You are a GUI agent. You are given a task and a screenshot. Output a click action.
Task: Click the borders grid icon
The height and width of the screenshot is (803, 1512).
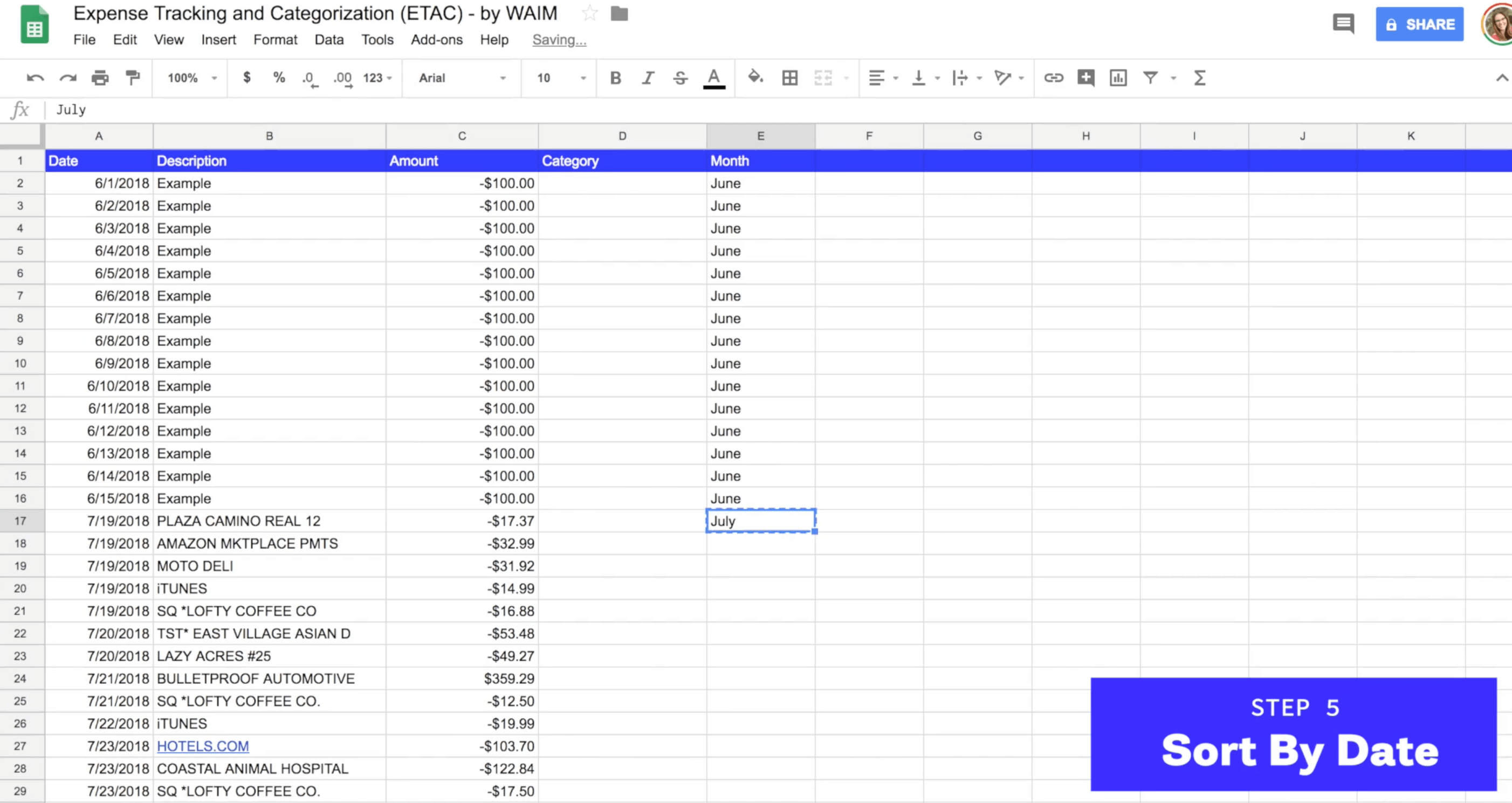(x=789, y=78)
